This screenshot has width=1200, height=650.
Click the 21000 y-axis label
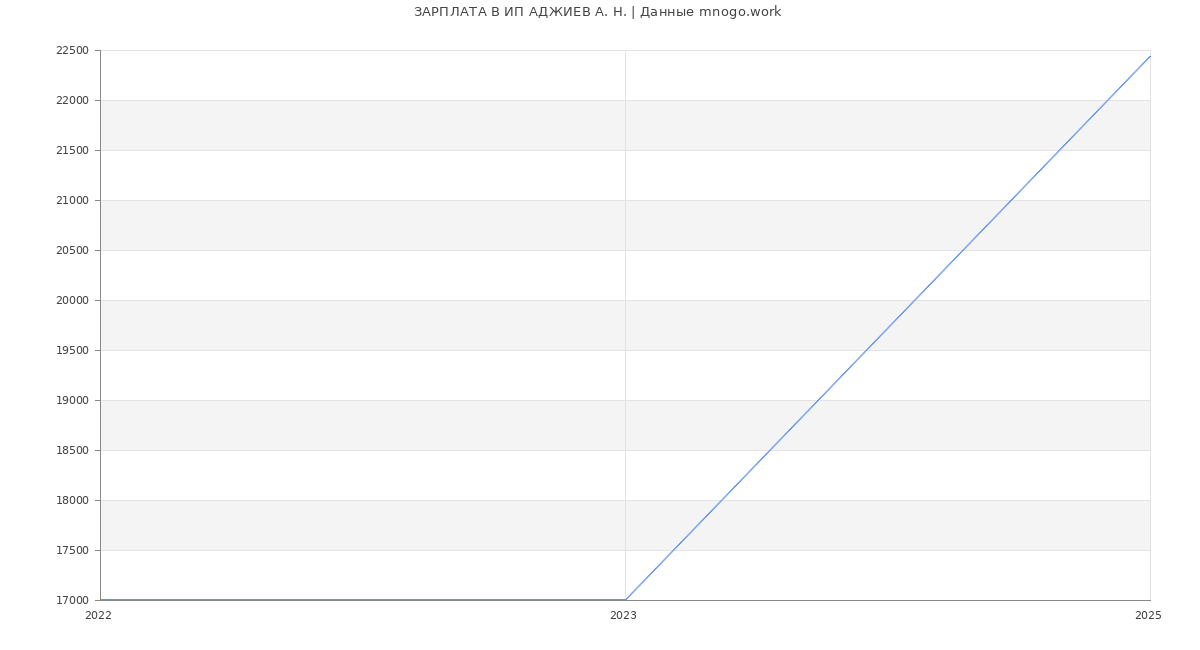pos(72,201)
